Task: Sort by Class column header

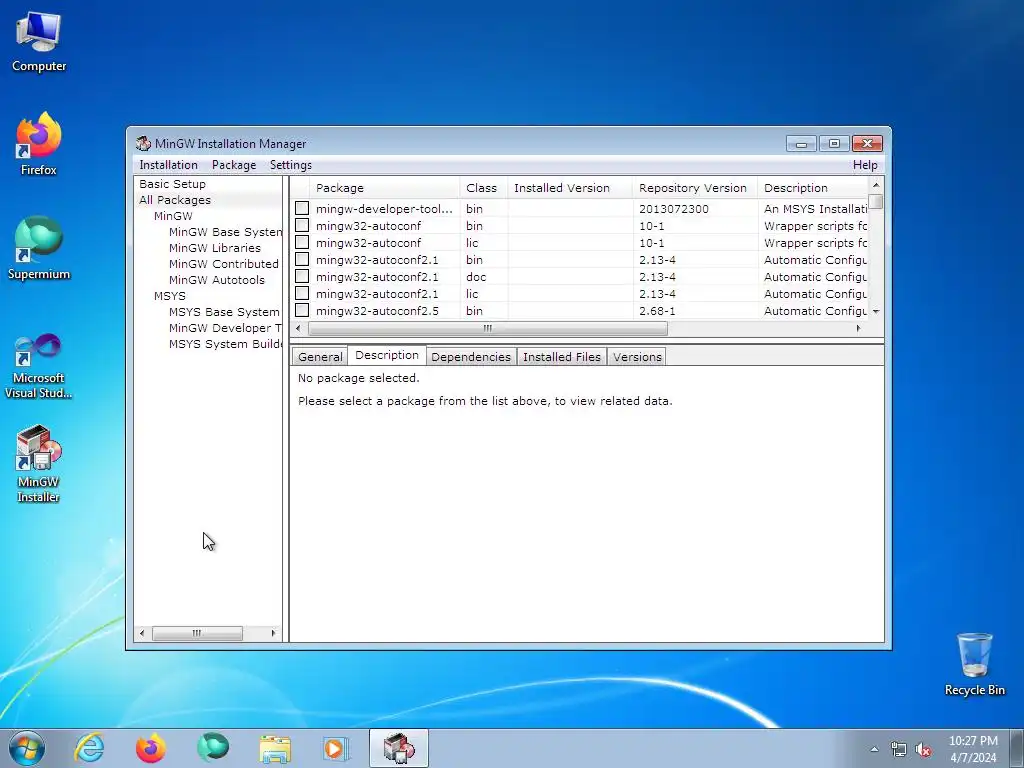Action: coord(483,188)
